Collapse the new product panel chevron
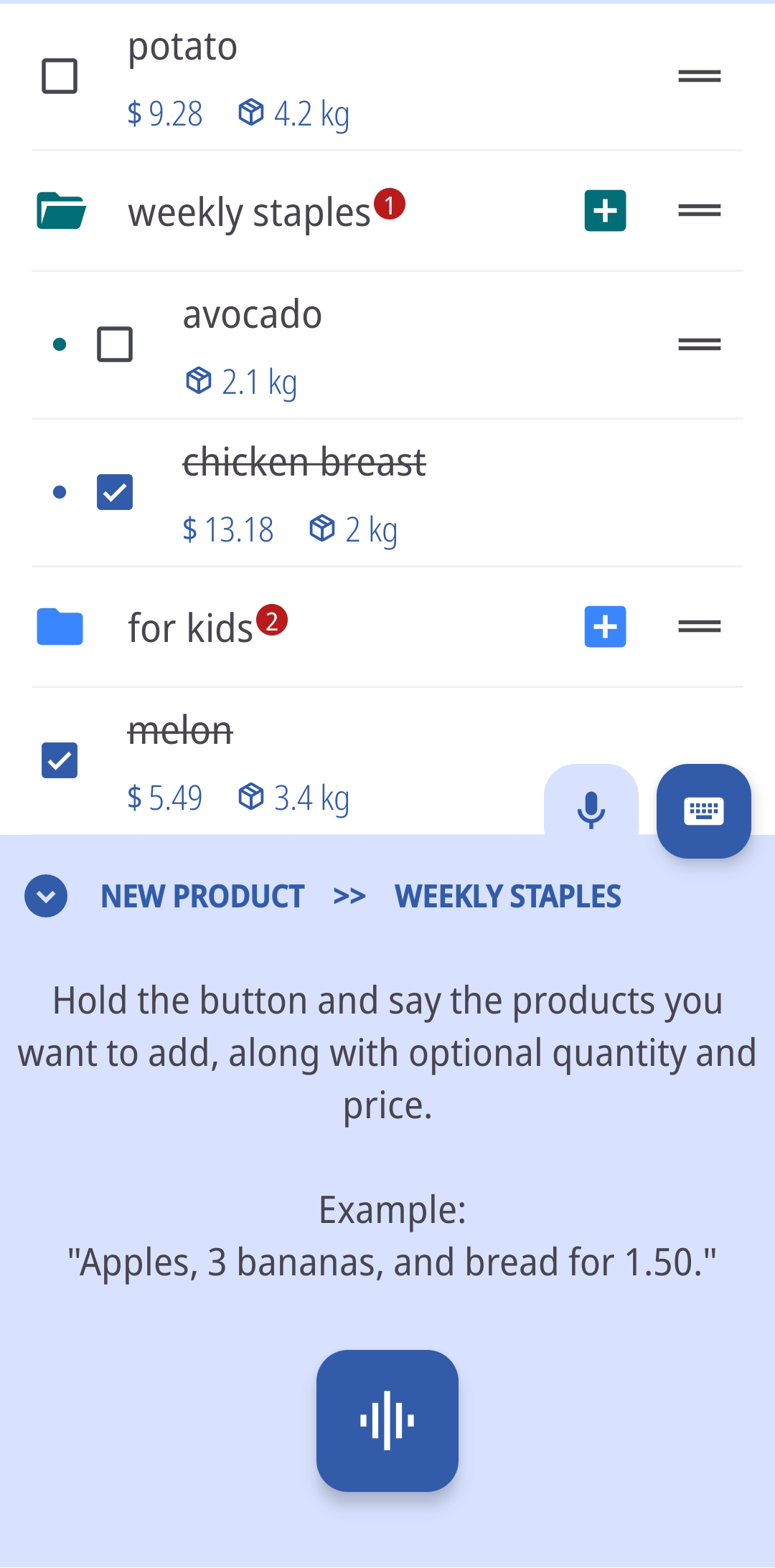Screen dimensions: 775x1568 coord(46,896)
